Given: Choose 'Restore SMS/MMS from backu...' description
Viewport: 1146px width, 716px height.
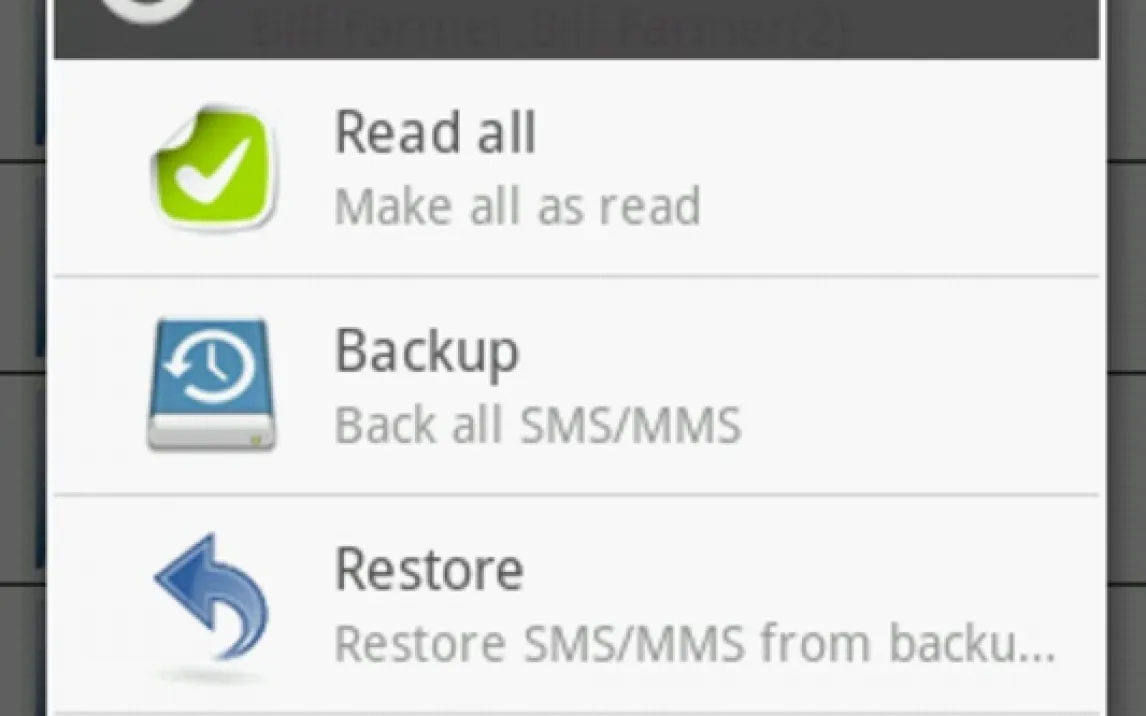Looking at the screenshot, I should coord(695,644).
